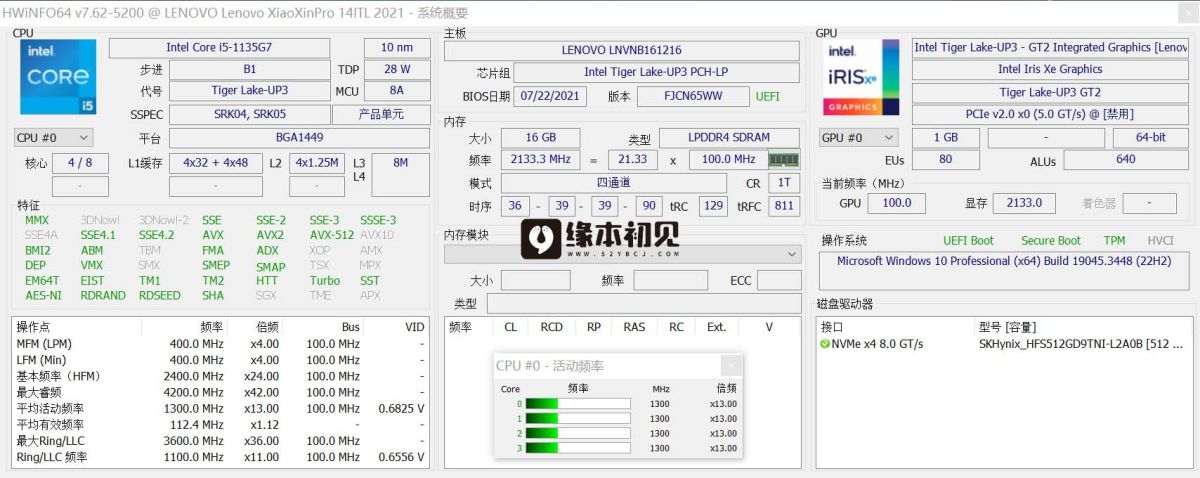This screenshot has height=478, width=1200.
Task: Click the 4 / 8 cores value
Action: [x=80, y=163]
